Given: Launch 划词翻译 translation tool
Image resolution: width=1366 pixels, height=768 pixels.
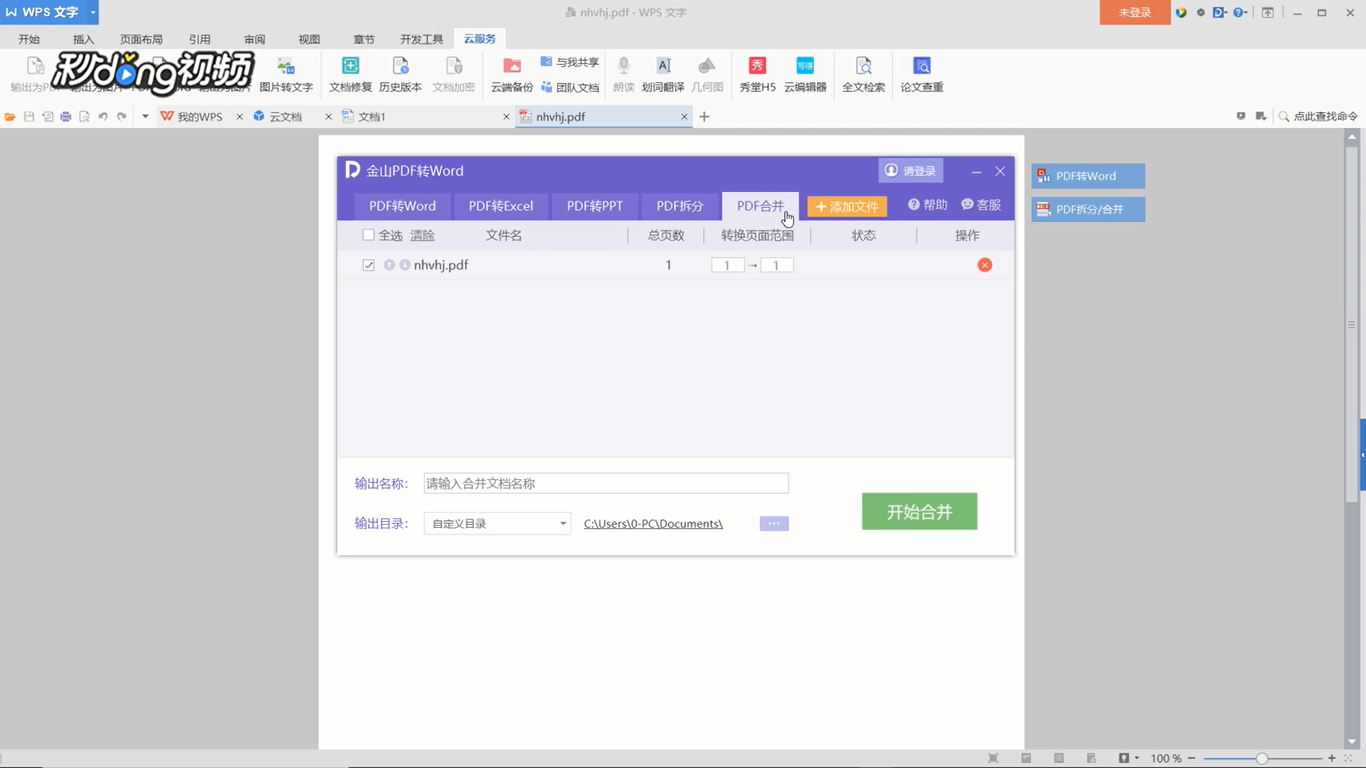Looking at the screenshot, I should click(663, 75).
